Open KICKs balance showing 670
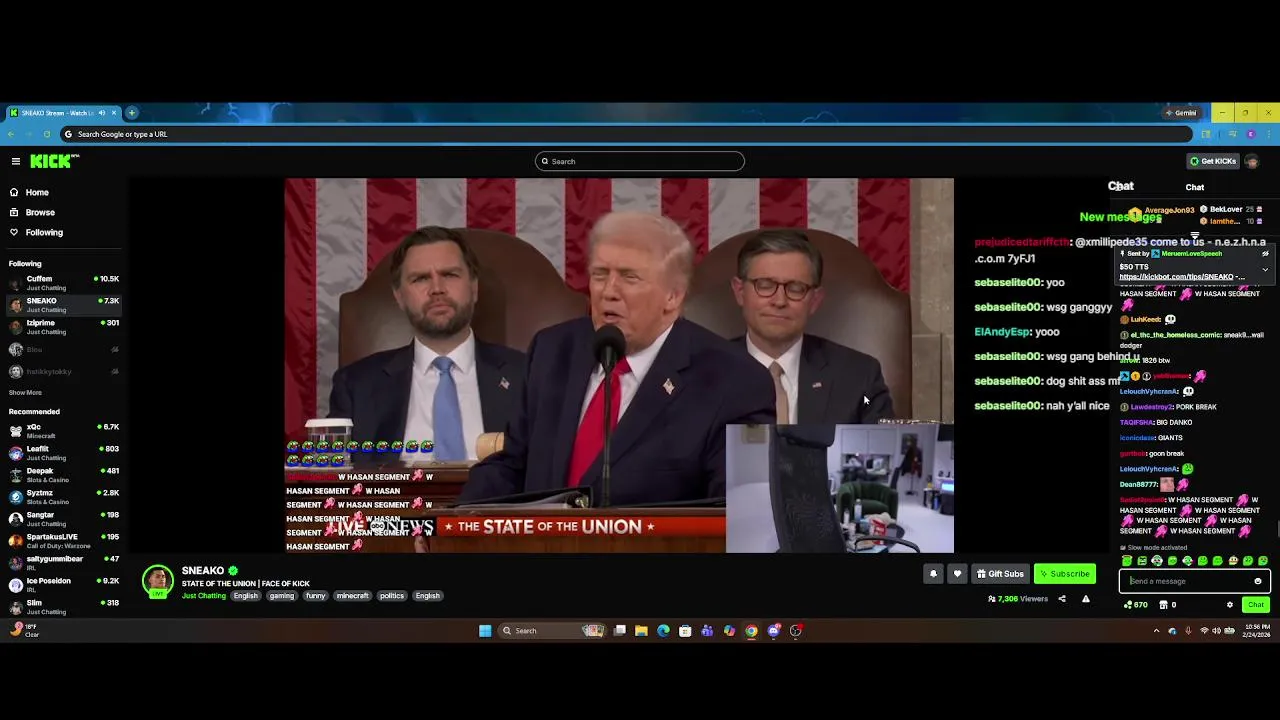 [x=1136, y=605]
